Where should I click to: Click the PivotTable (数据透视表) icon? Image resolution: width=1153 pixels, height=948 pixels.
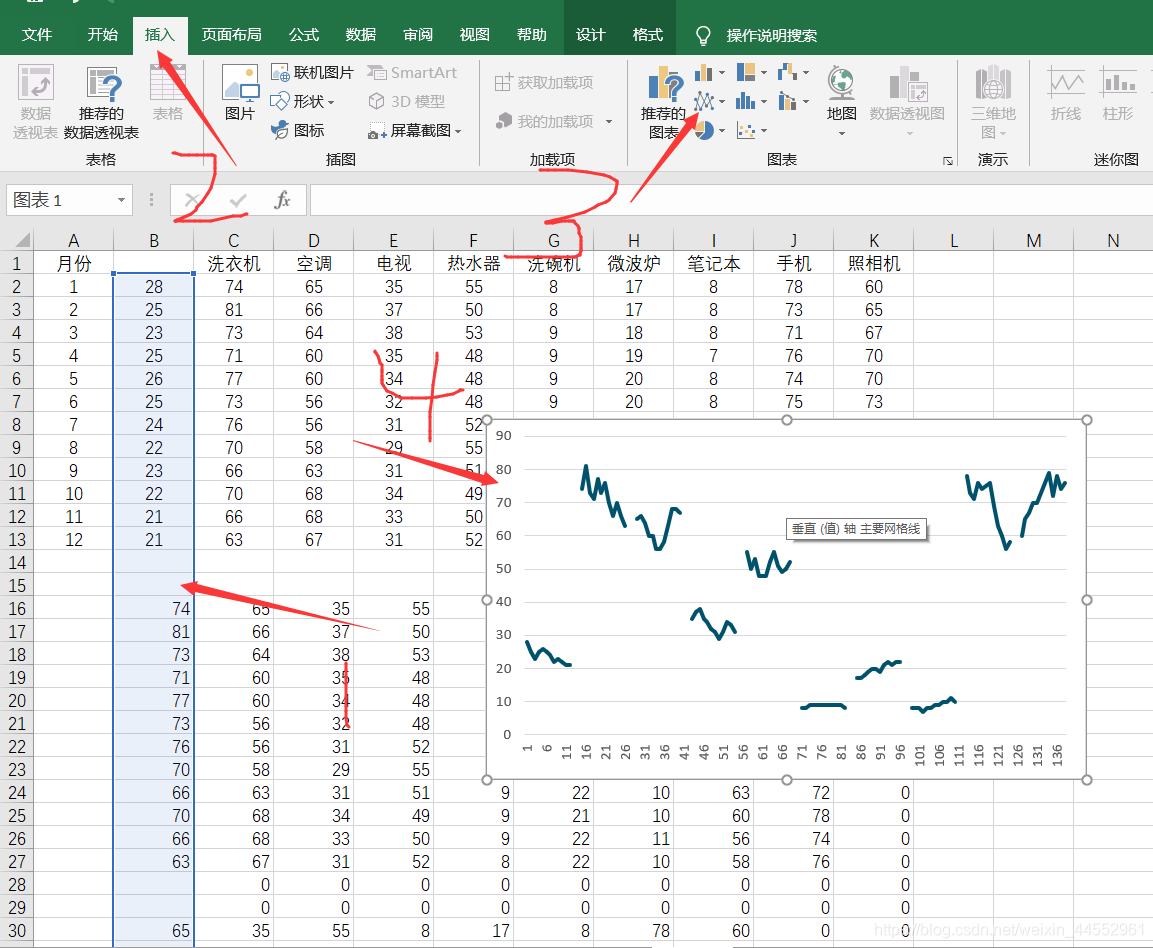35,82
